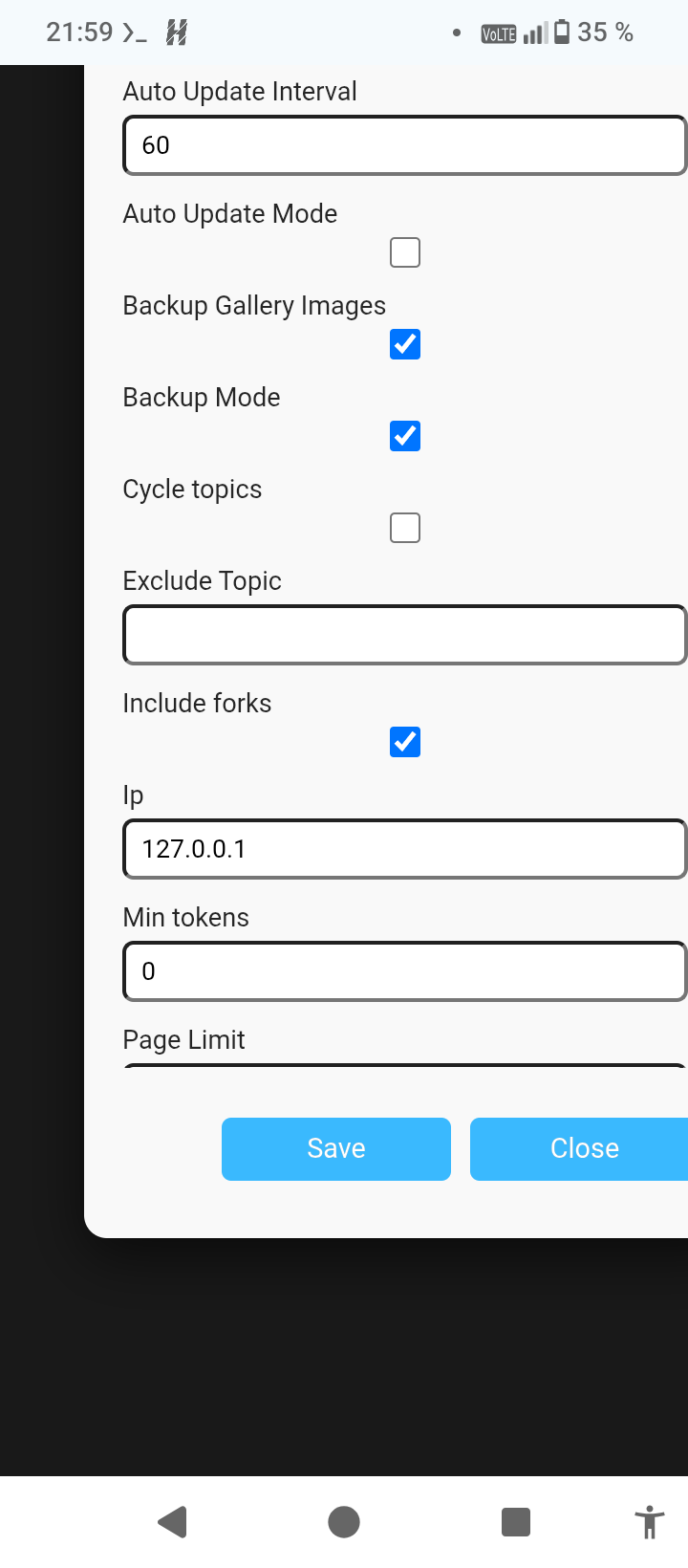This screenshot has width=688, height=1568.
Task: Tap the battery status icon
Action: [562, 33]
